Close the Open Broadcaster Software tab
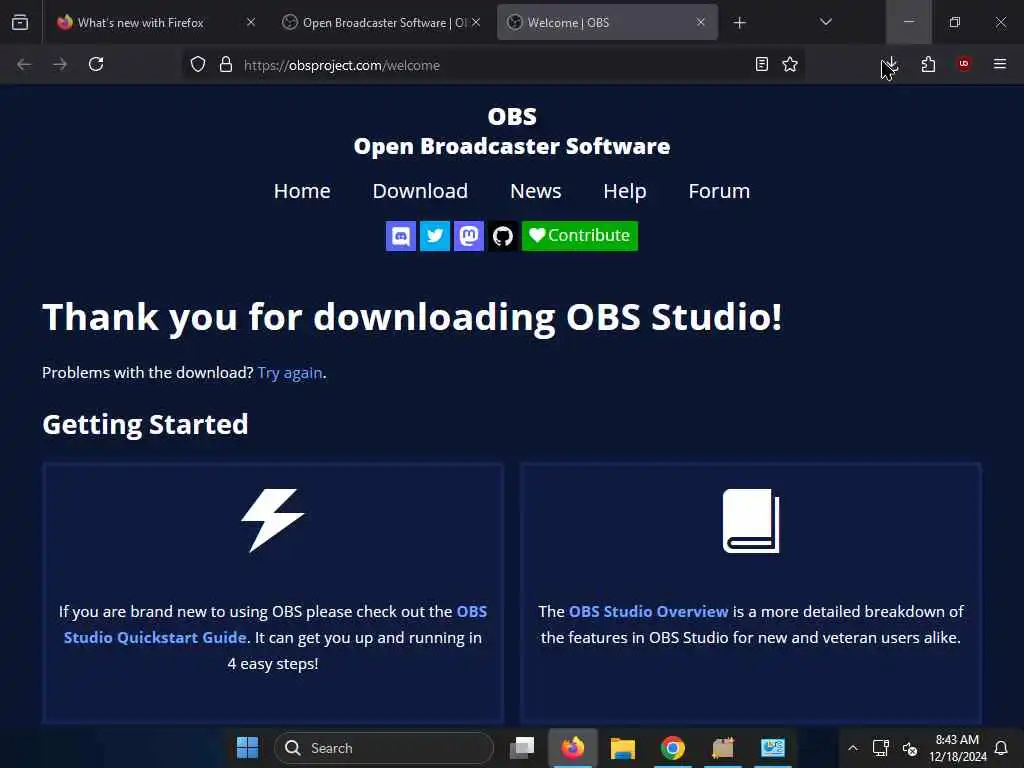Image resolution: width=1024 pixels, height=768 pixels. point(476,22)
